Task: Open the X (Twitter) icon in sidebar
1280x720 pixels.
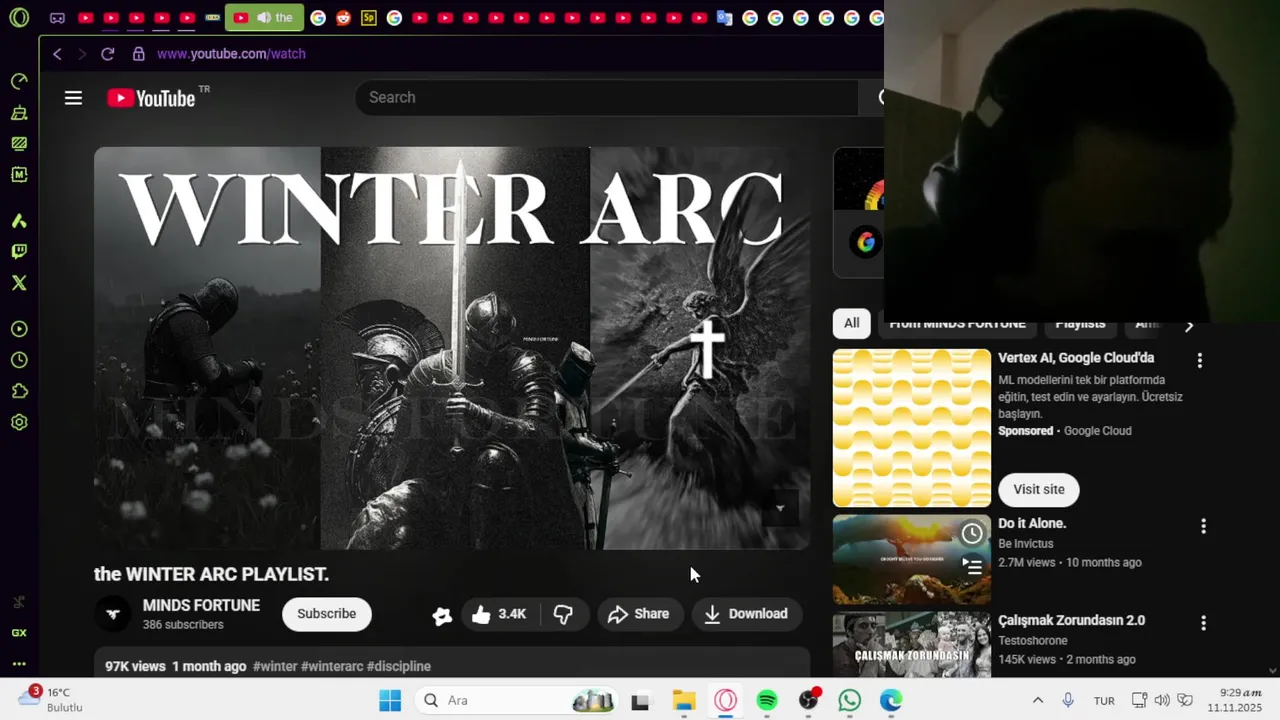Action: (19, 283)
